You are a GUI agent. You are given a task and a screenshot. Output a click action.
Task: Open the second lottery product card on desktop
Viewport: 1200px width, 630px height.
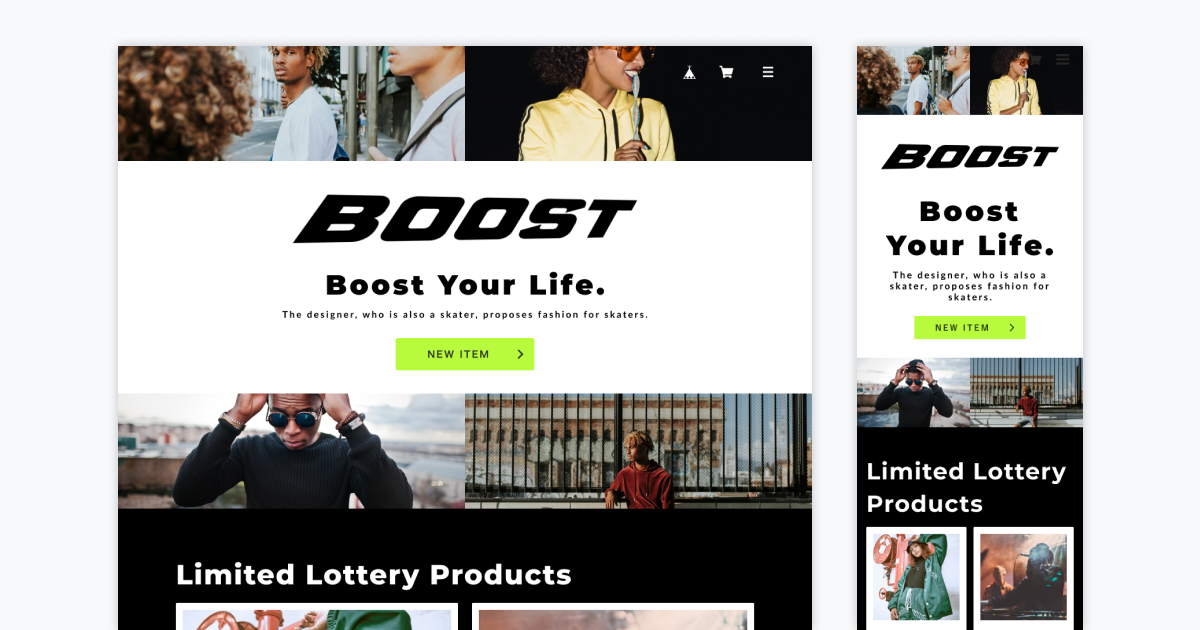point(613,616)
